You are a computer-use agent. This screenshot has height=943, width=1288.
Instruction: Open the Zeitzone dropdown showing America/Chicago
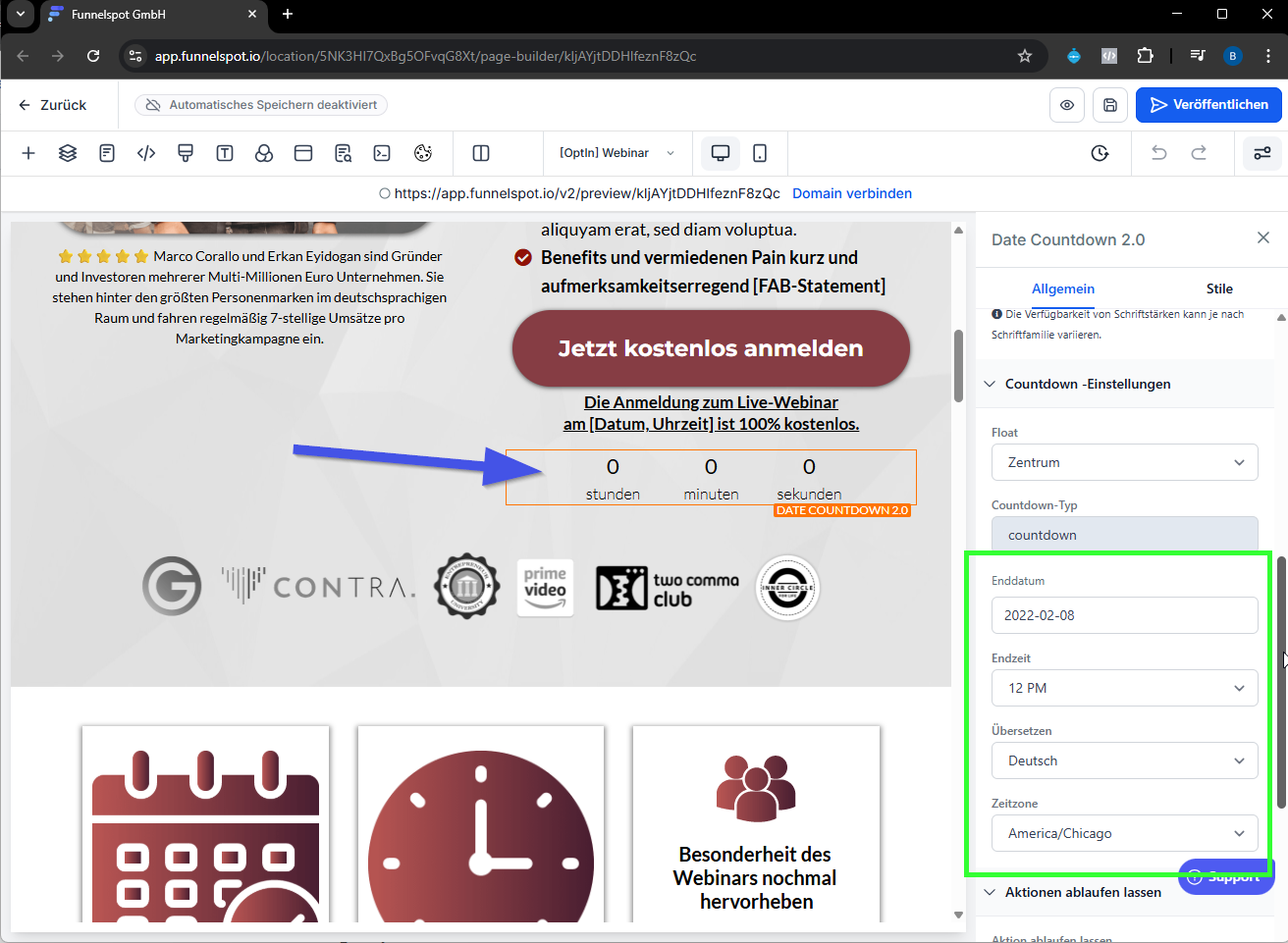(x=1125, y=833)
